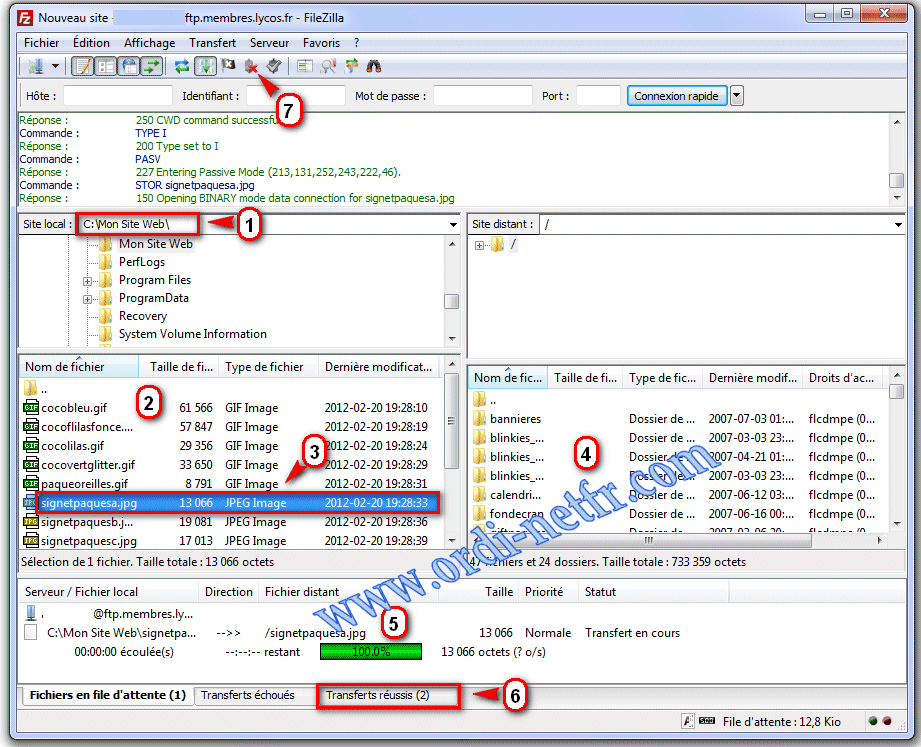Click the Refresh file lists toolbar icon
Viewport: 921px width, 747px height.
coord(182,66)
